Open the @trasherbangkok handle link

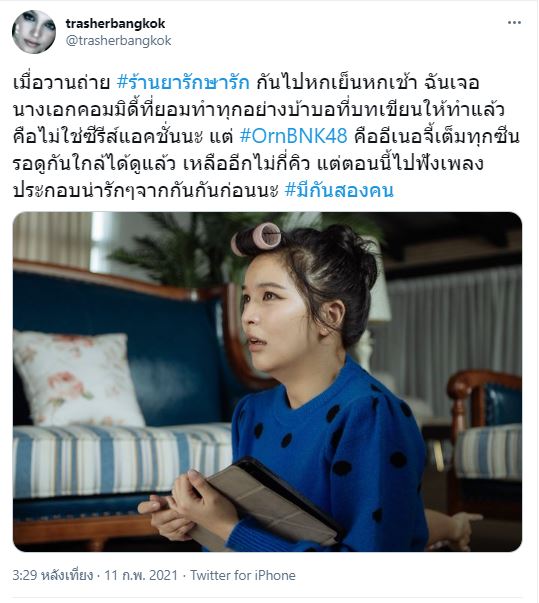[118, 40]
